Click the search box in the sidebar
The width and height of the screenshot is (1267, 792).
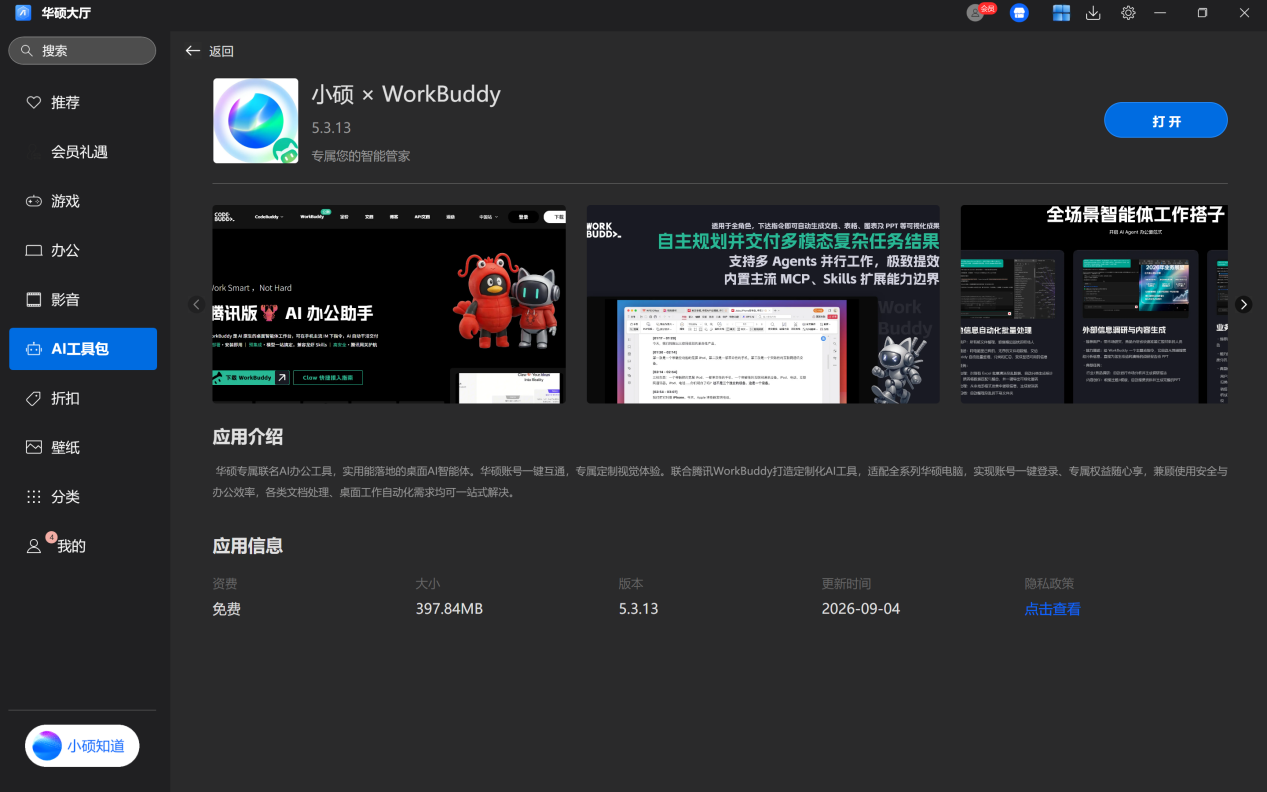tap(82, 51)
